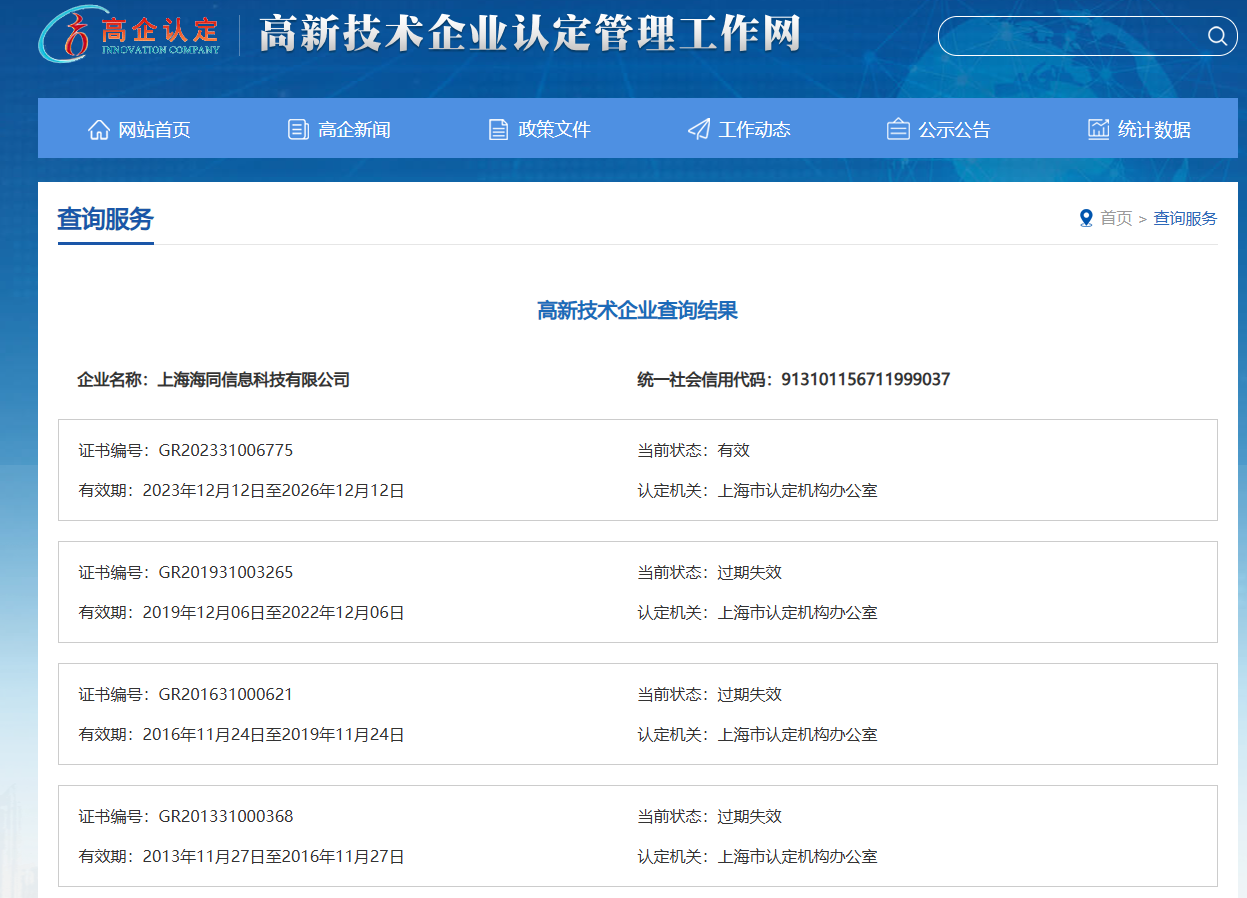The width and height of the screenshot is (1247, 898).
Task: Click 过期失效 status for GR201331000368
Action: pyautogui.click(x=749, y=817)
